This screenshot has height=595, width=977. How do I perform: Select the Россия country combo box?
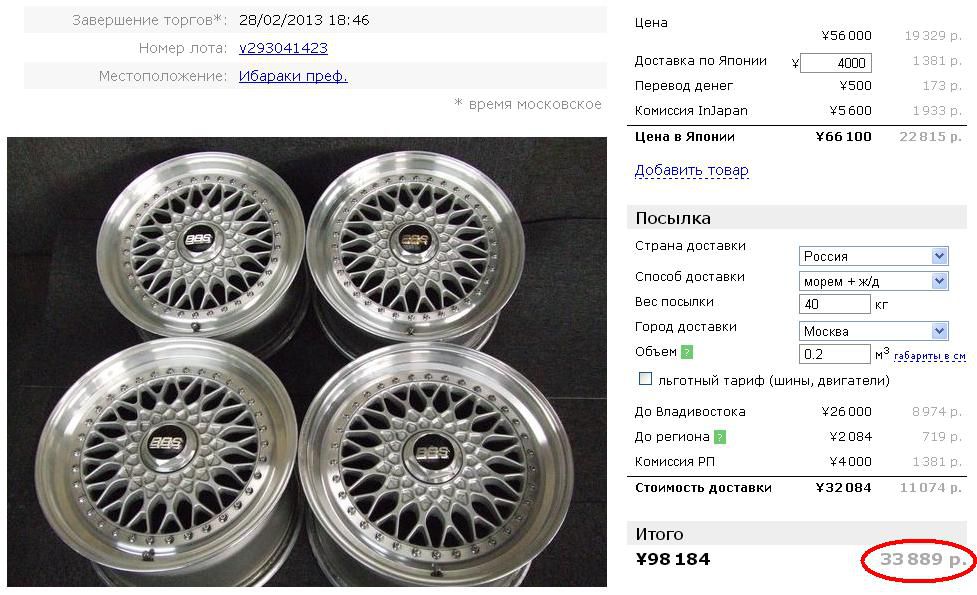tap(874, 256)
